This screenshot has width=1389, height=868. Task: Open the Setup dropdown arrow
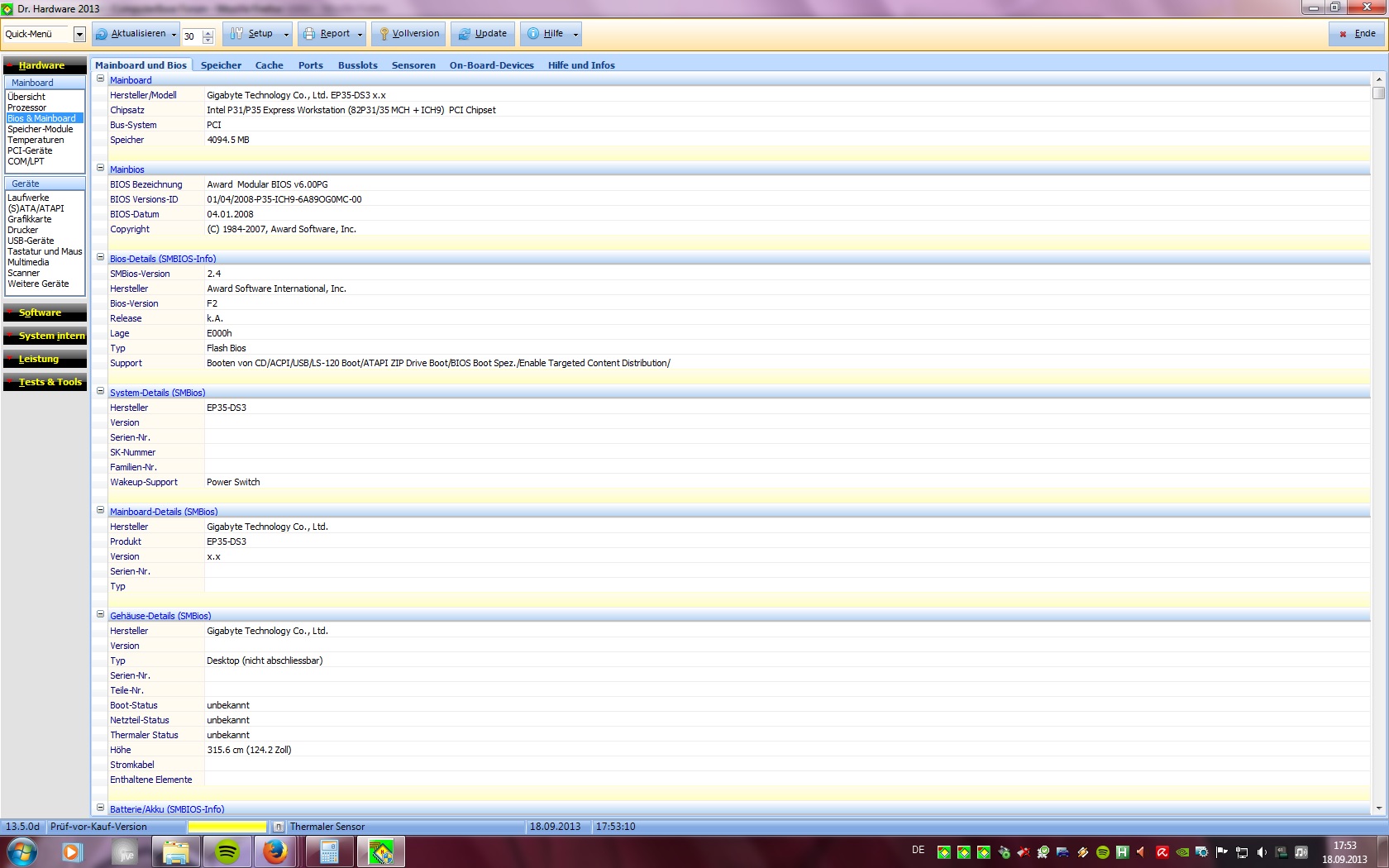(x=287, y=35)
